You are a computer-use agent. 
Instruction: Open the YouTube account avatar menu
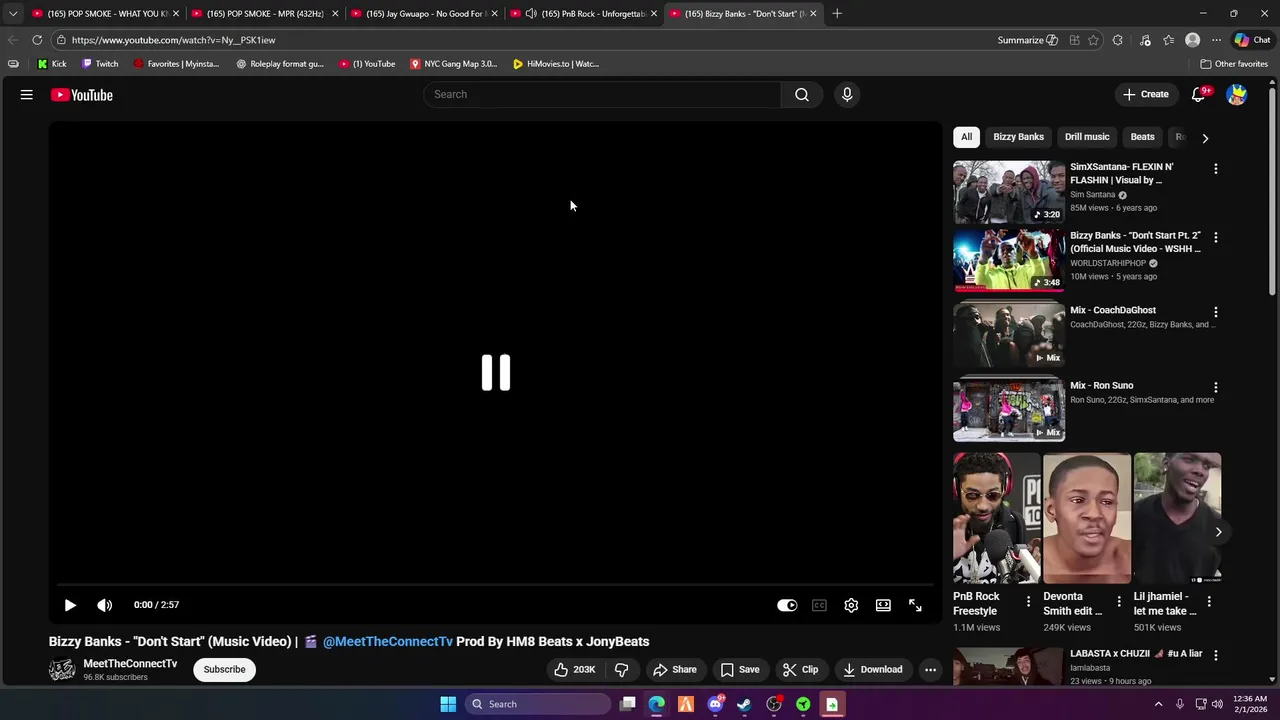tap(1237, 95)
